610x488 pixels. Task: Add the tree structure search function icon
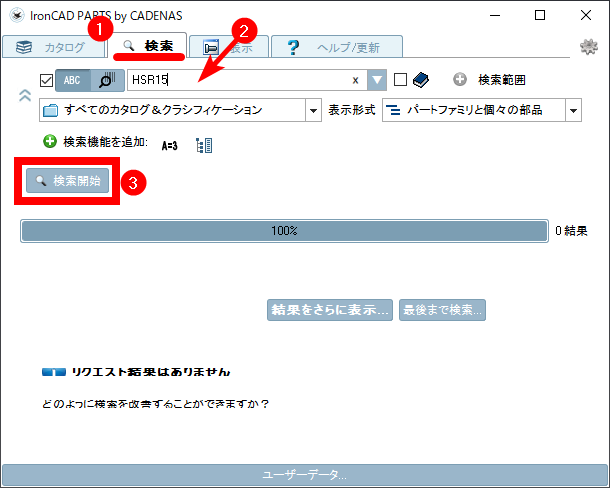(204, 145)
